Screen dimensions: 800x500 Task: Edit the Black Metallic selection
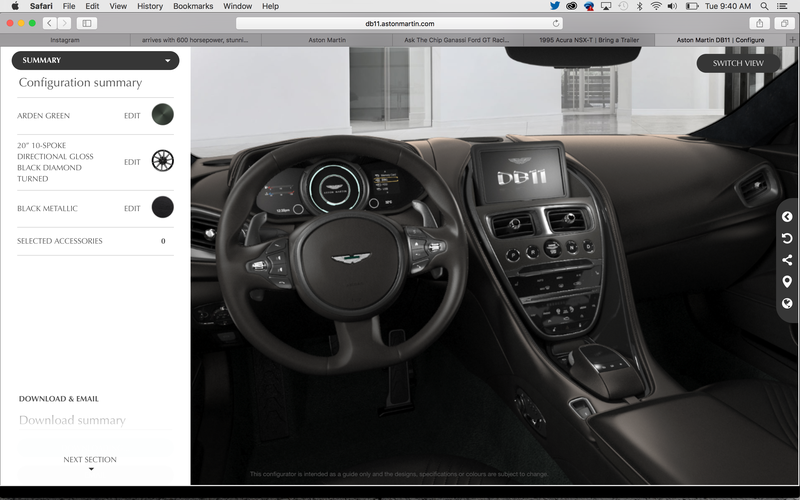(132, 209)
